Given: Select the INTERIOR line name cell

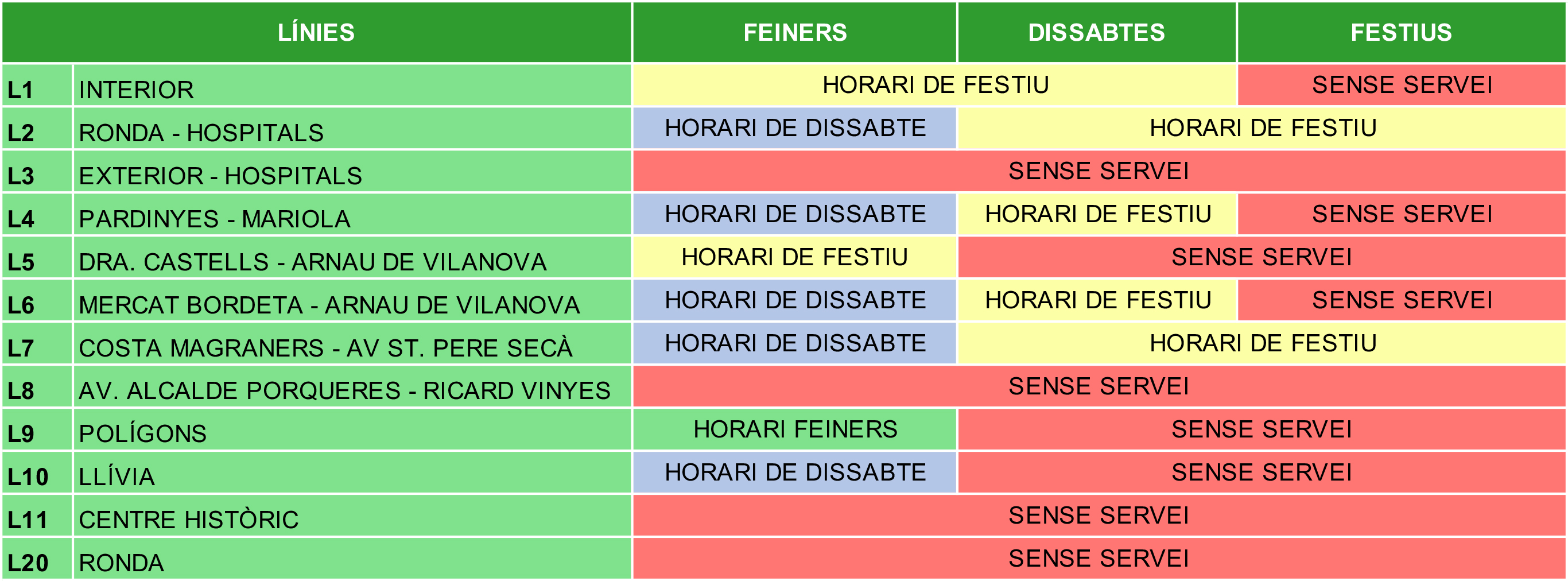Looking at the screenshot, I should tap(351, 86).
